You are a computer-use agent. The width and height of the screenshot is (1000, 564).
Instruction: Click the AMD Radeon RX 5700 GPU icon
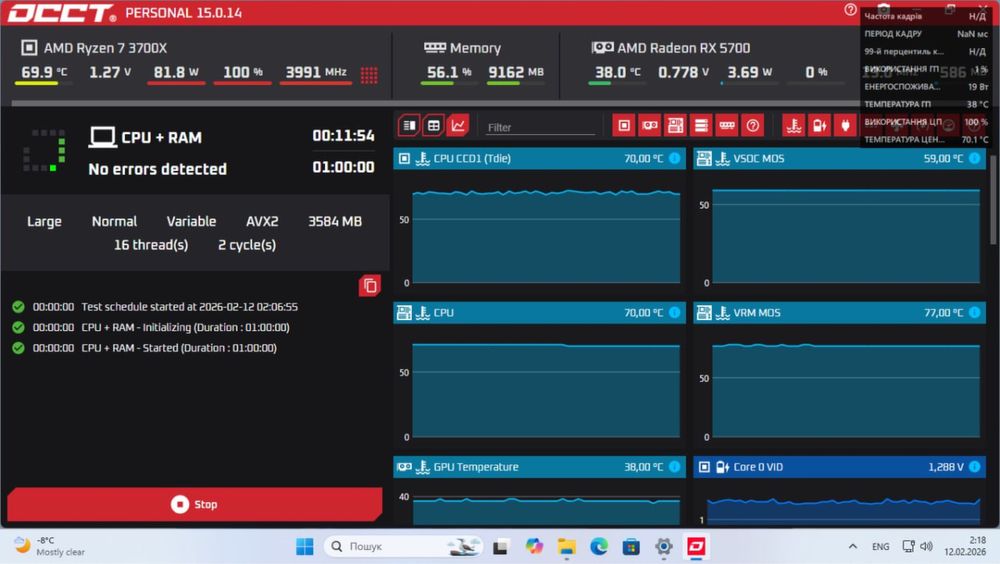[x=602, y=47]
